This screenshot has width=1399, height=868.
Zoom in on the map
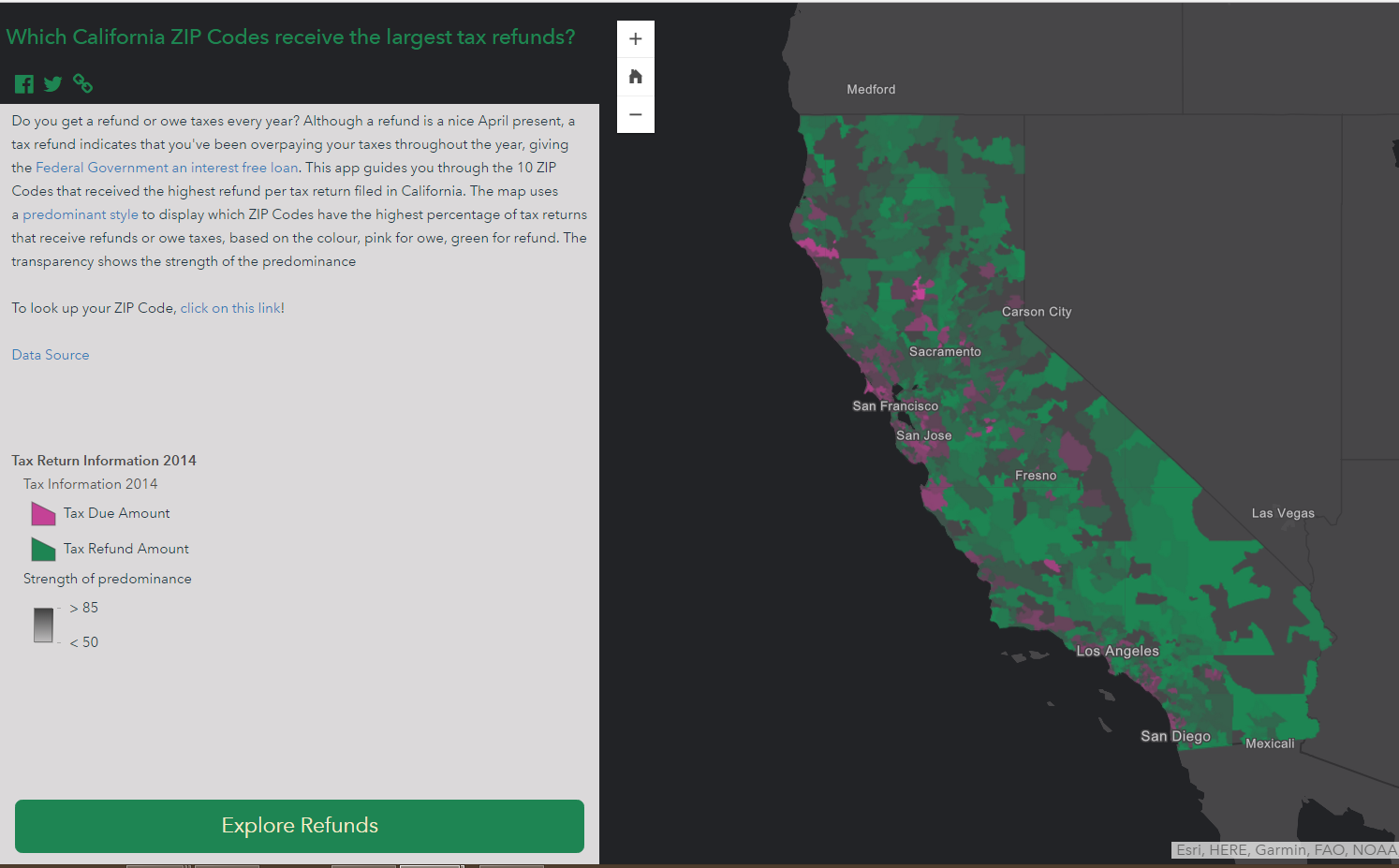click(636, 39)
